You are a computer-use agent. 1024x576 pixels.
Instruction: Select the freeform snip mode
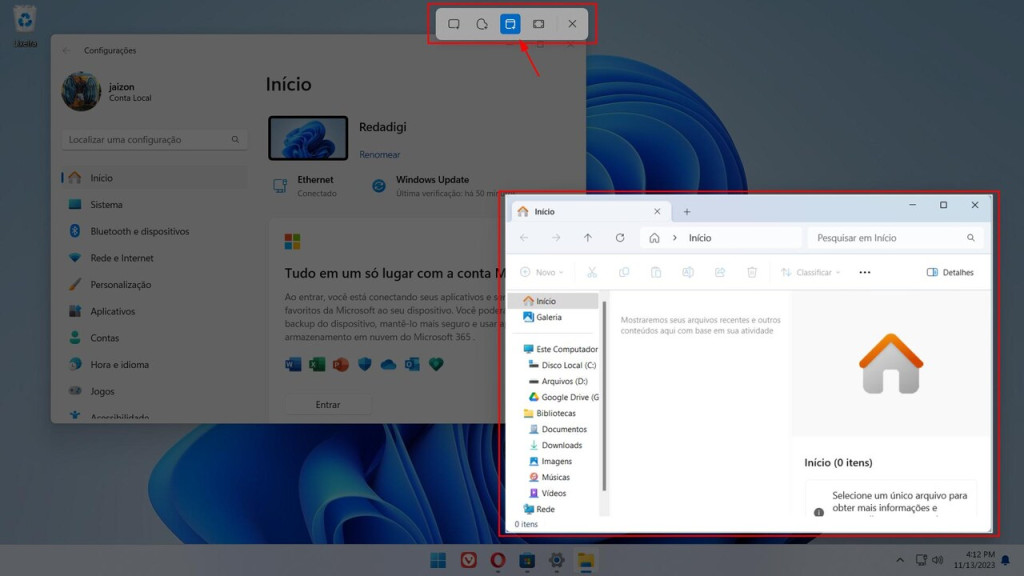pyautogui.click(x=482, y=23)
